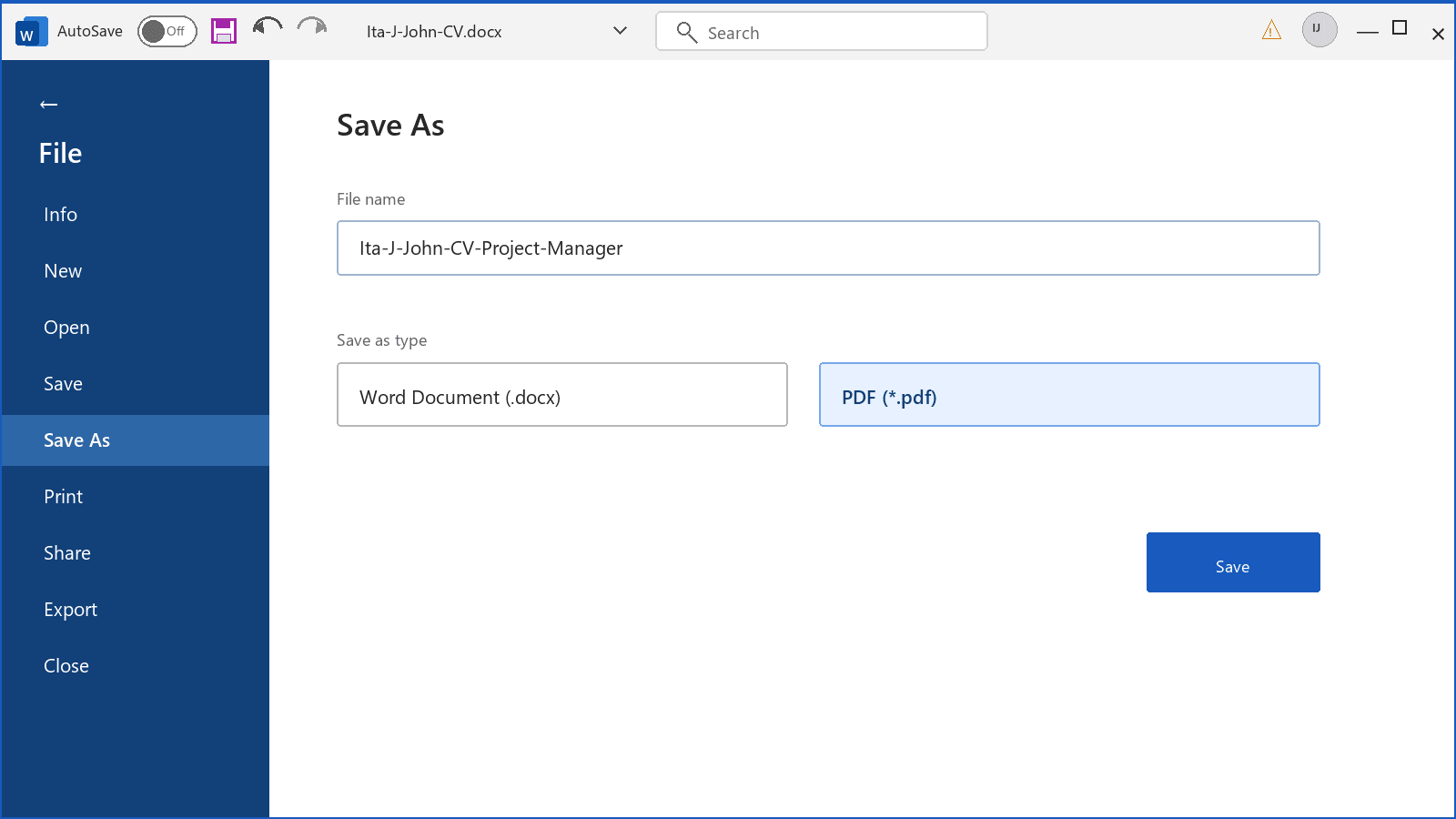Open Print from the File sidebar
The width and height of the screenshot is (1456, 819).
(136, 497)
